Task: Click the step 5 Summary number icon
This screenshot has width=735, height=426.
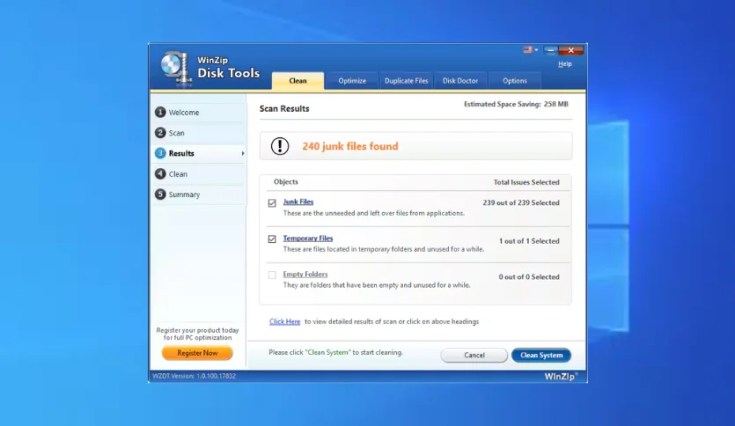Action: pos(160,194)
